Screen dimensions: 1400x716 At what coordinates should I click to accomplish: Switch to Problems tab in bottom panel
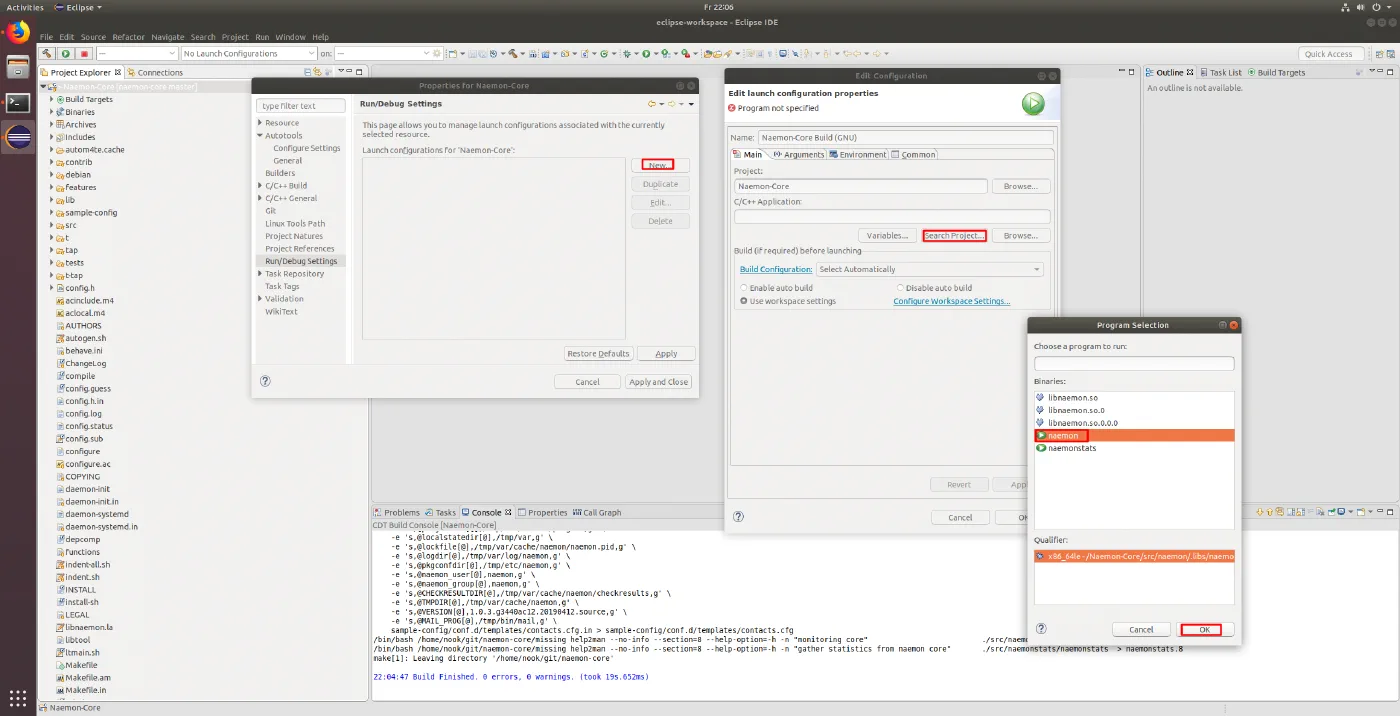397,512
